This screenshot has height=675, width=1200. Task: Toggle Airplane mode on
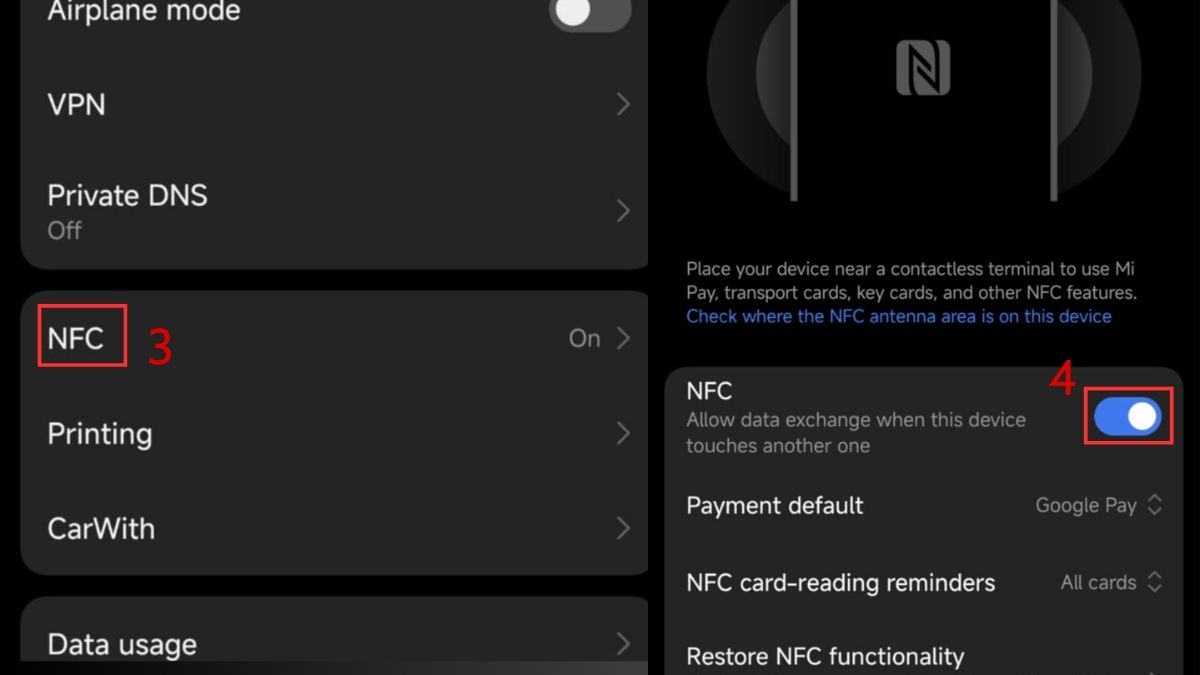coord(589,16)
